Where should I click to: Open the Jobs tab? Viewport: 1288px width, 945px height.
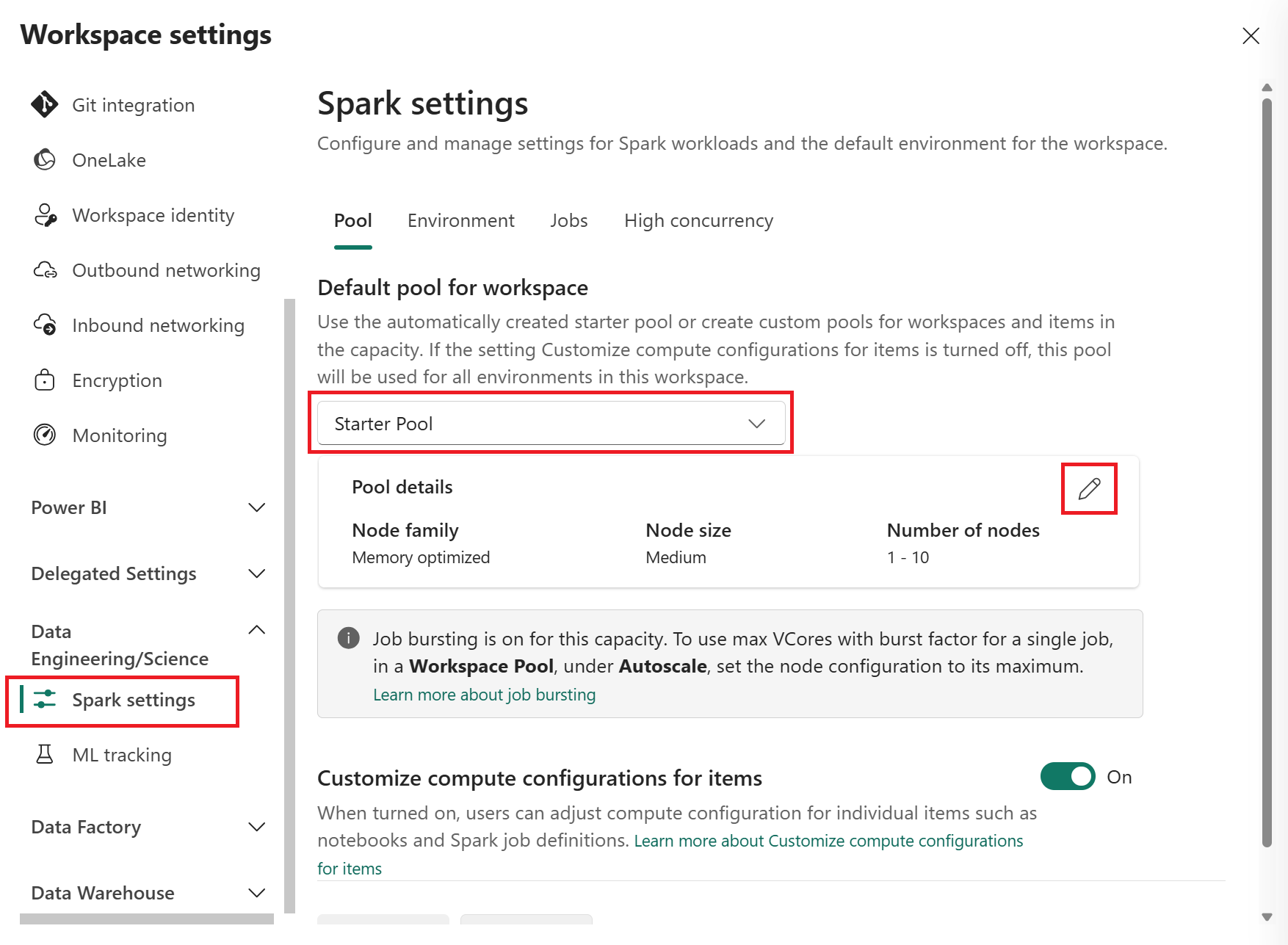pos(569,221)
